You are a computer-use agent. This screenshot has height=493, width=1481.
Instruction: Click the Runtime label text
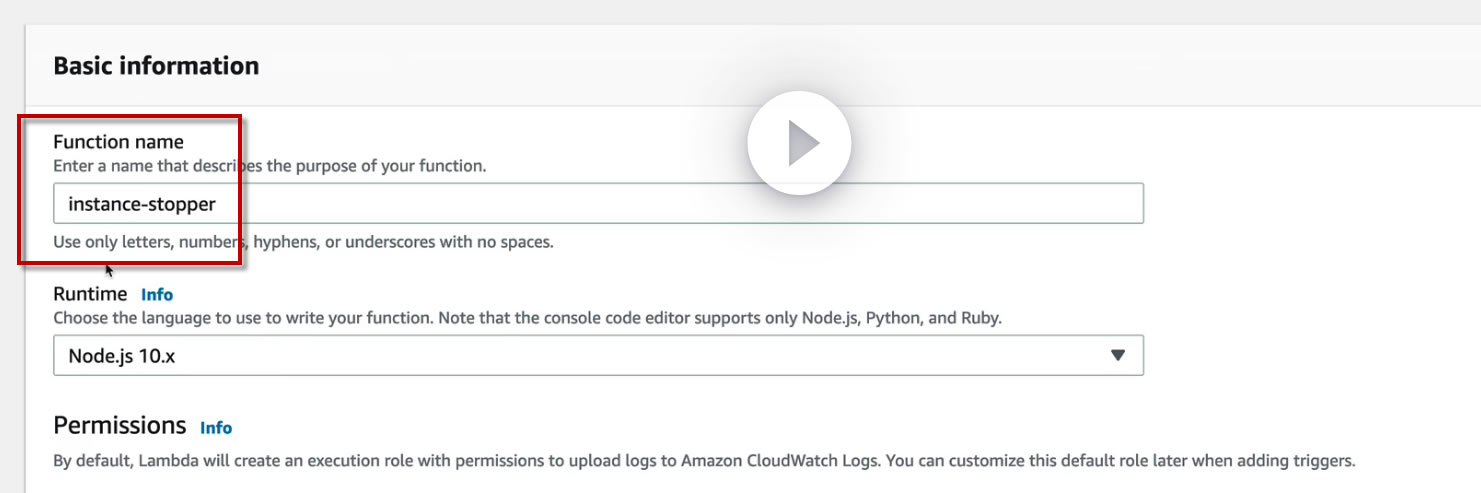pyautogui.click(x=90, y=294)
